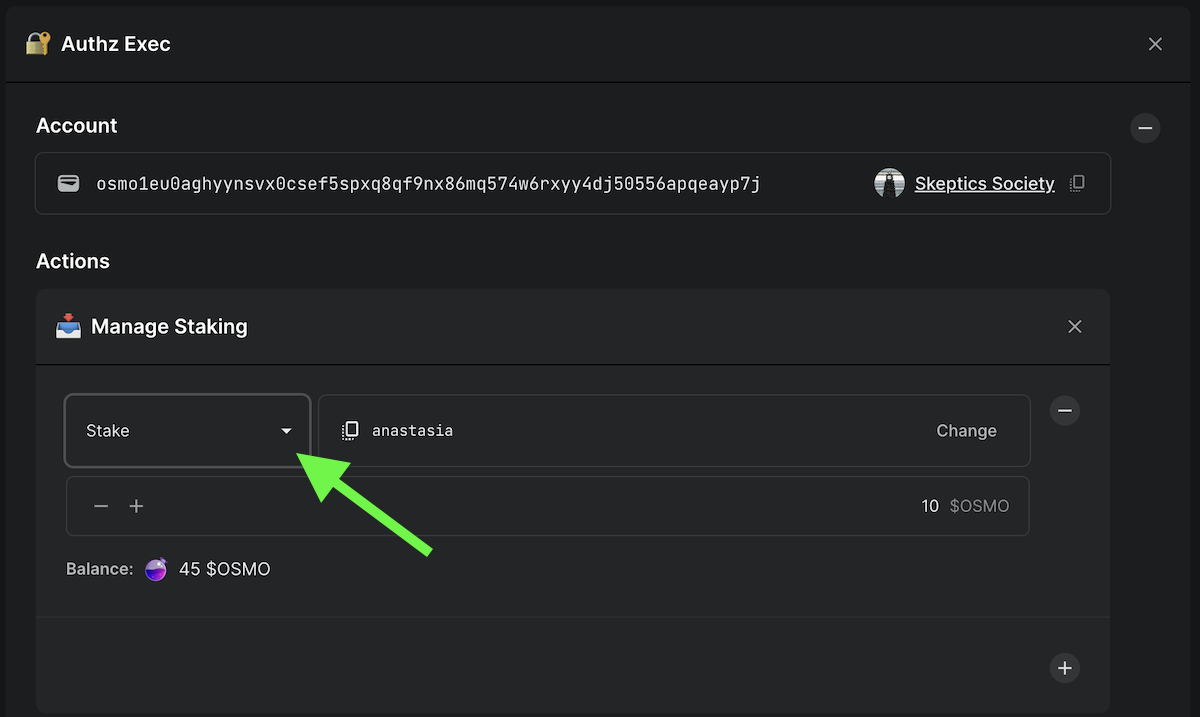
Task: Decrease the OSMO amount with minus stepper
Action: (101, 506)
